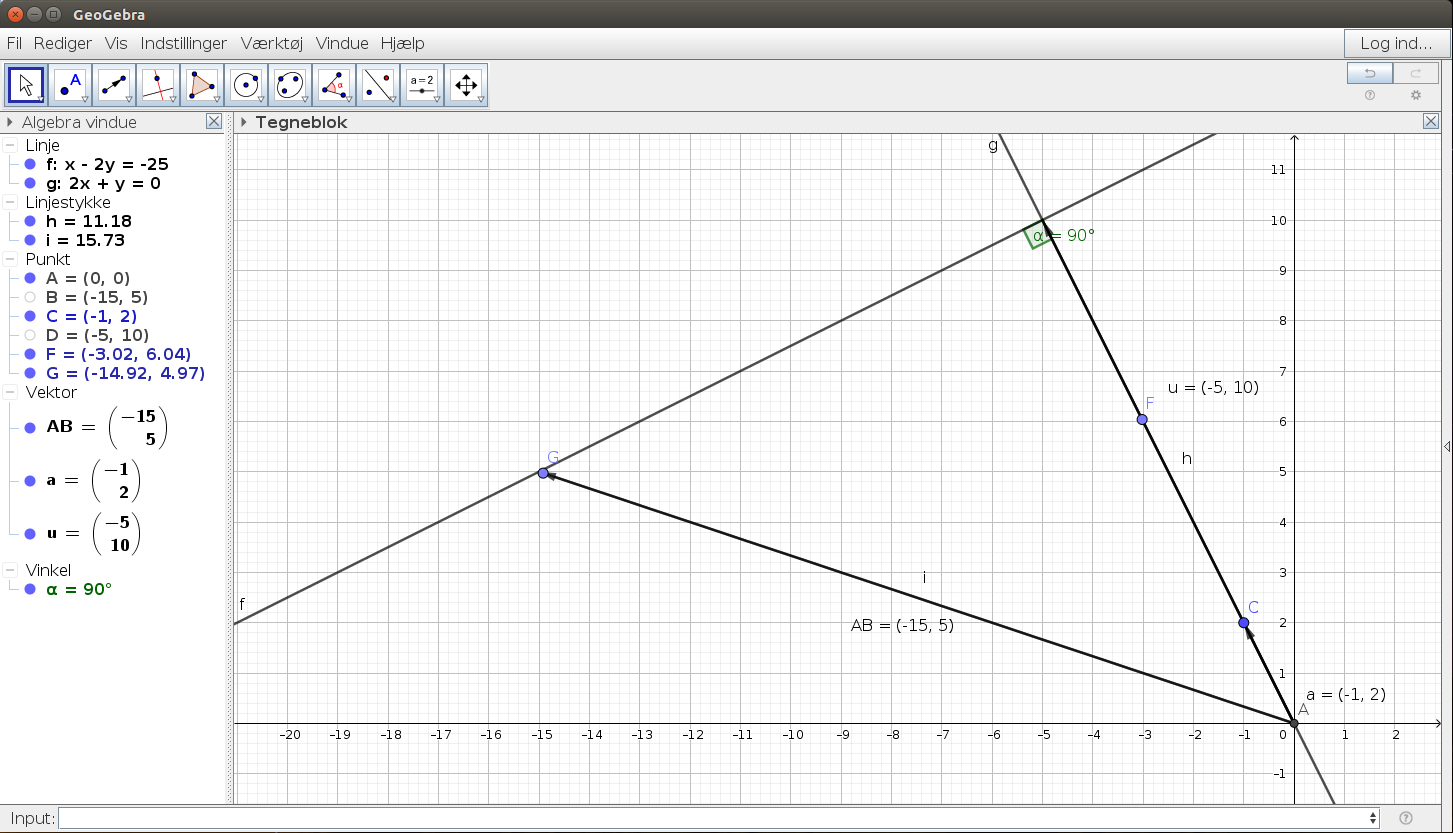The width and height of the screenshot is (1453, 833).
Task: Select point G on the graph
Action: pyautogui.click(x=543, y=473)
